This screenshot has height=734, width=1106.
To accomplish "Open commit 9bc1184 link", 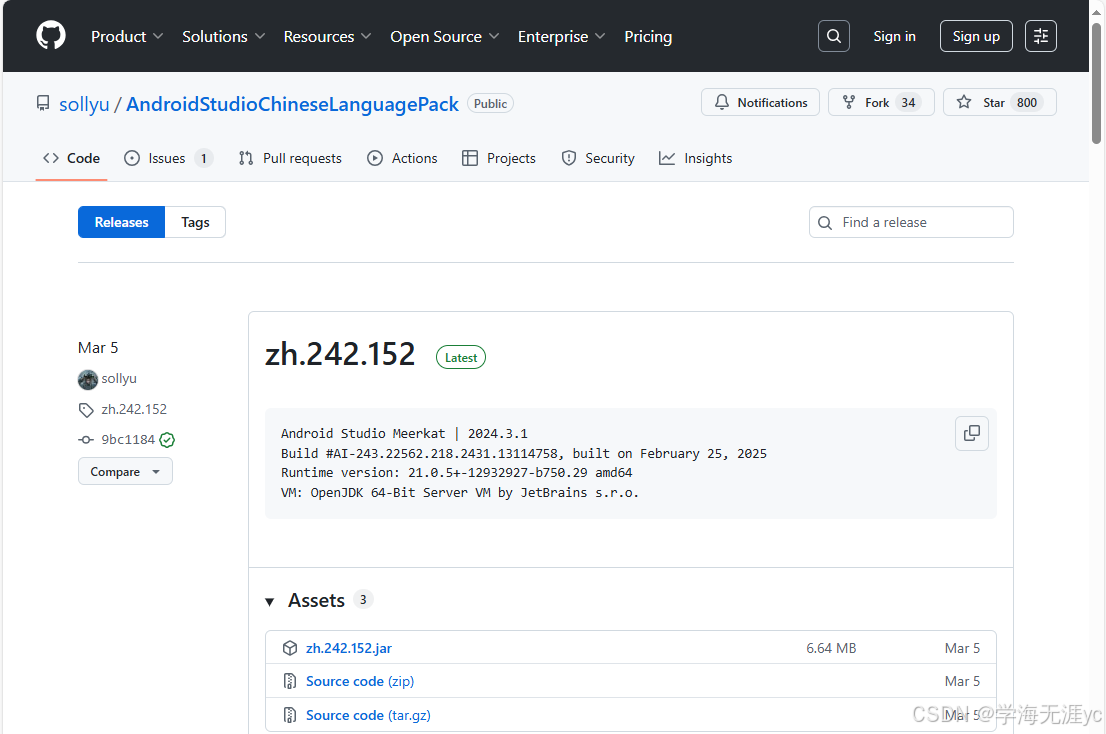I will pyautogui.click(x=128, y=439).
